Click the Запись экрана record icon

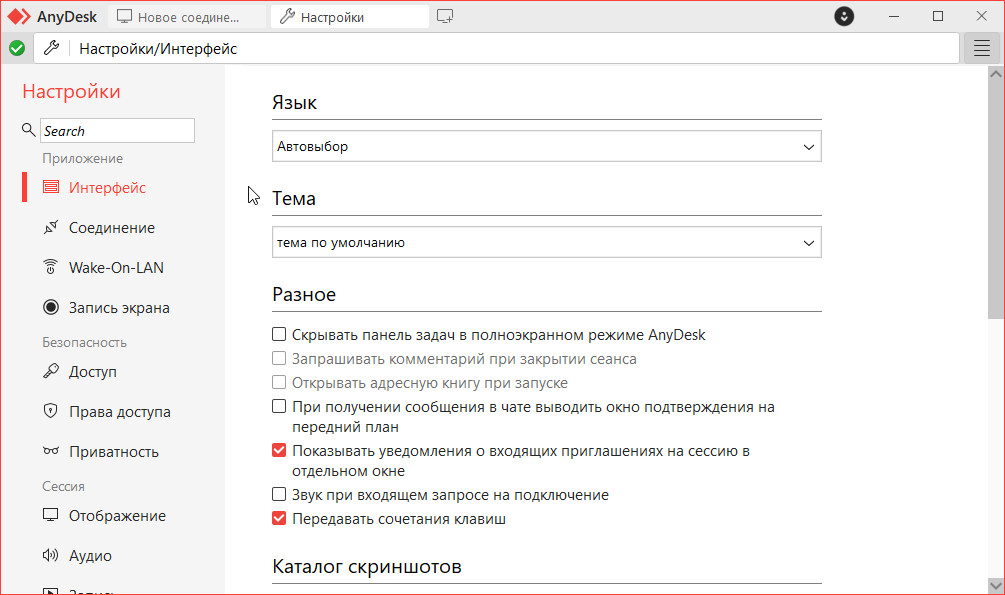pyautogui.click(x=50, y=308)
